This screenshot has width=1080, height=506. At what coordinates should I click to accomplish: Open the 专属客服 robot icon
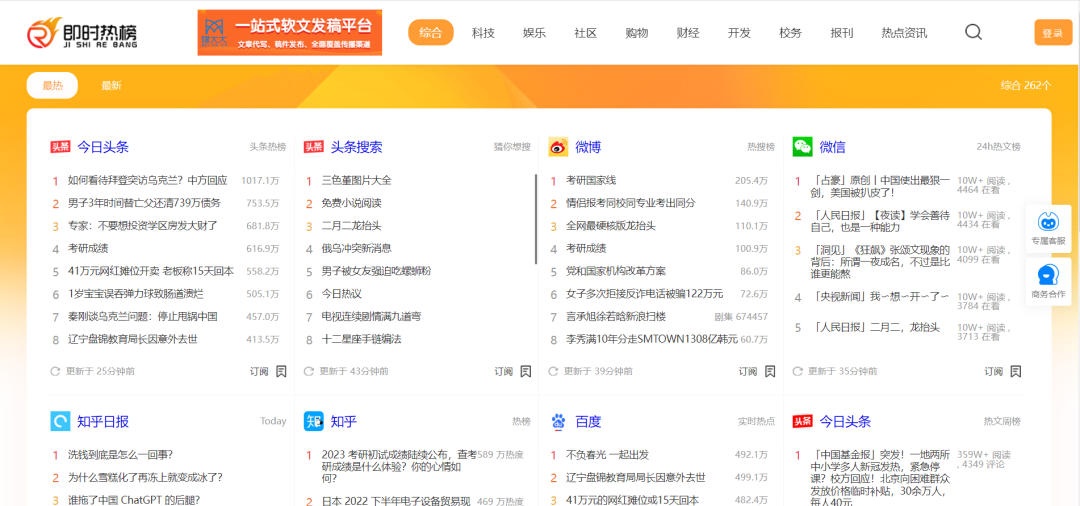tap(1048, 222)
